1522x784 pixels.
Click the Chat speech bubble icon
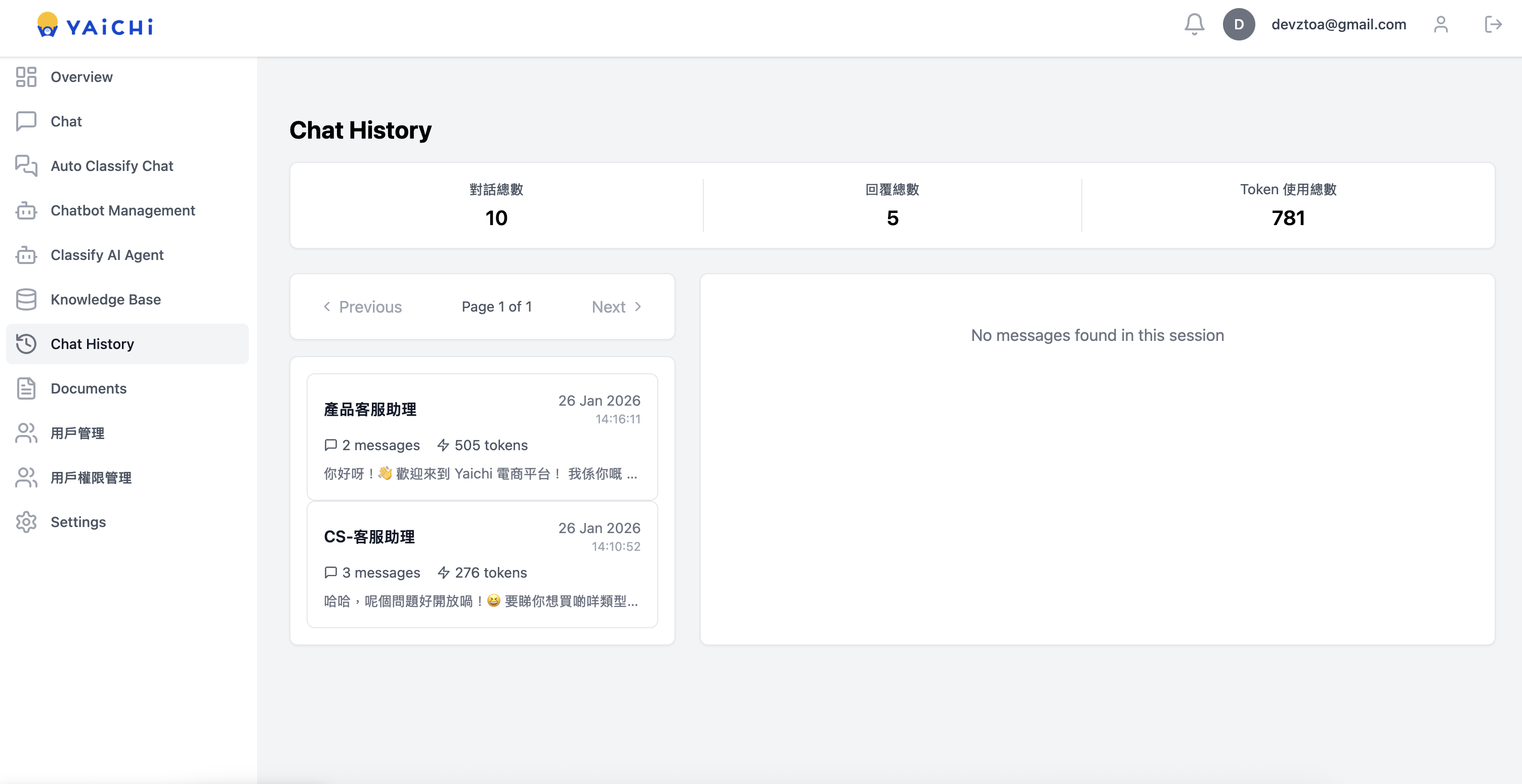[x=26, y=121]
